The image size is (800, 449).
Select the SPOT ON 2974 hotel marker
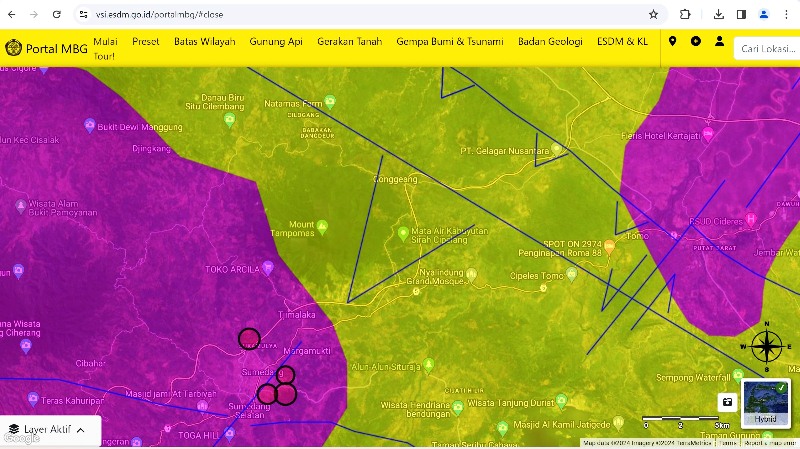pyautogui.click(x=609, y=246)
